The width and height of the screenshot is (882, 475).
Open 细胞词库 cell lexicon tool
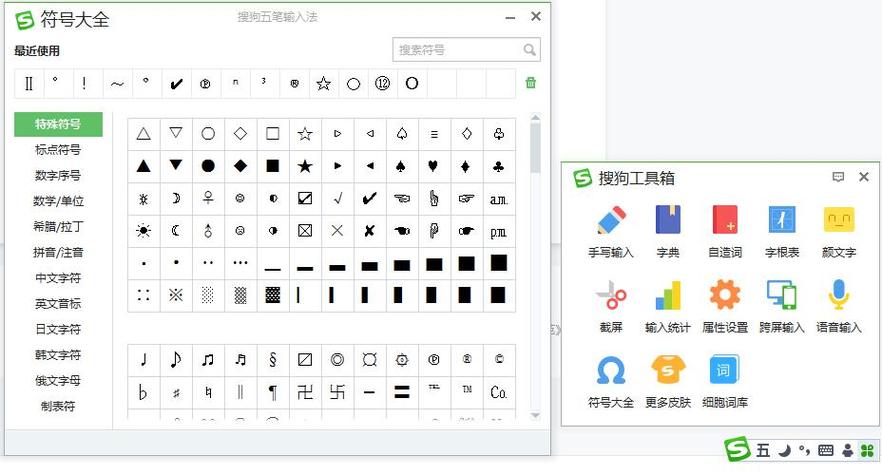coord(725,382)
